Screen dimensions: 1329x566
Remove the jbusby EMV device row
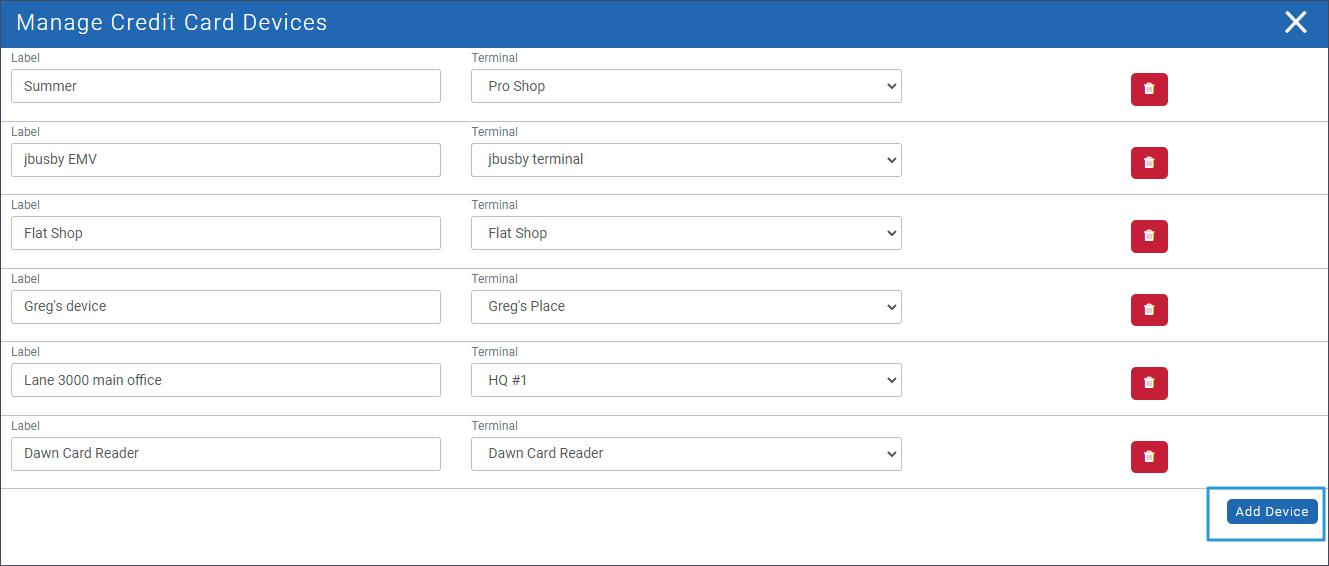click(1149, 162)
